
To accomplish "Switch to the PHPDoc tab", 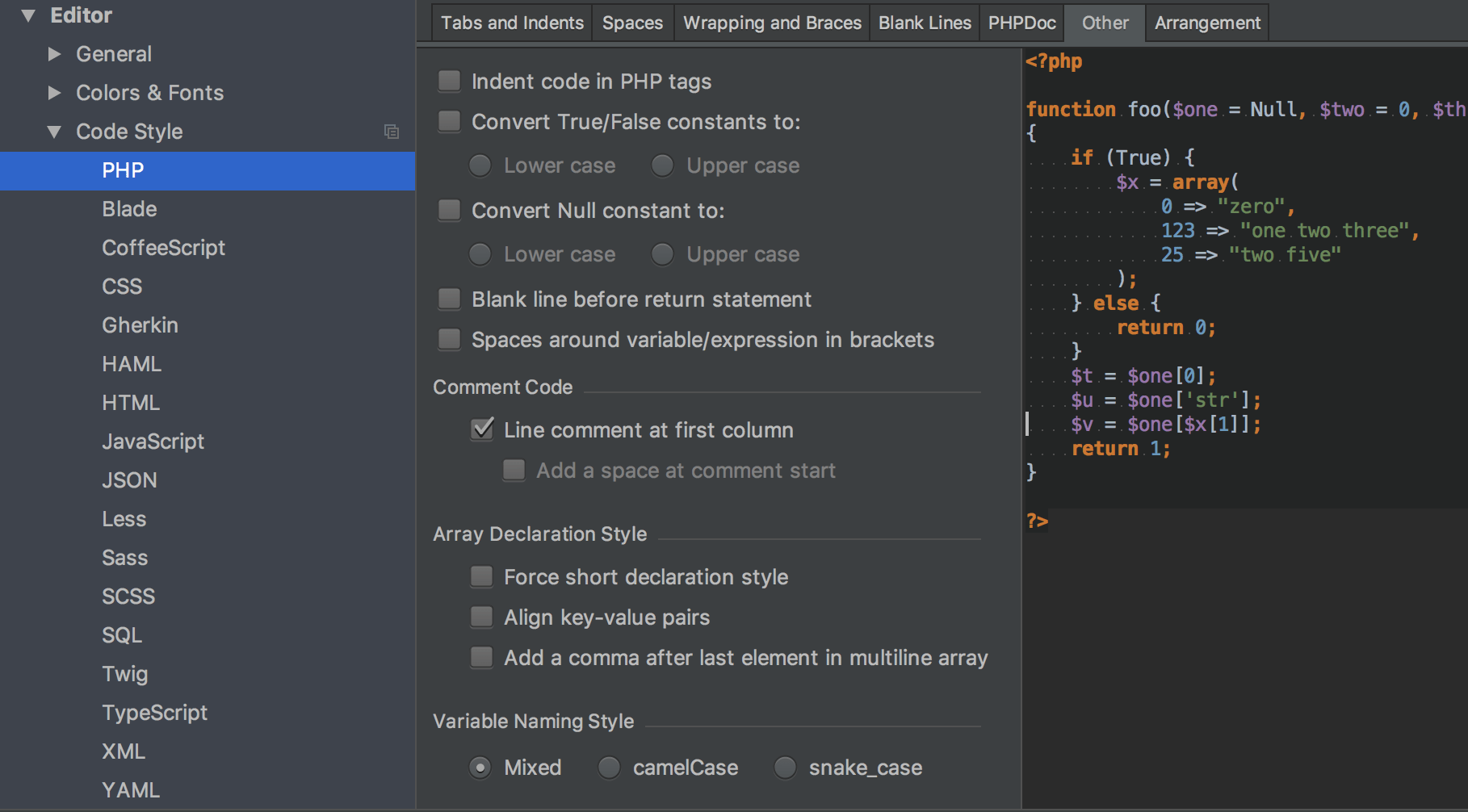I will pos(1021,23).
